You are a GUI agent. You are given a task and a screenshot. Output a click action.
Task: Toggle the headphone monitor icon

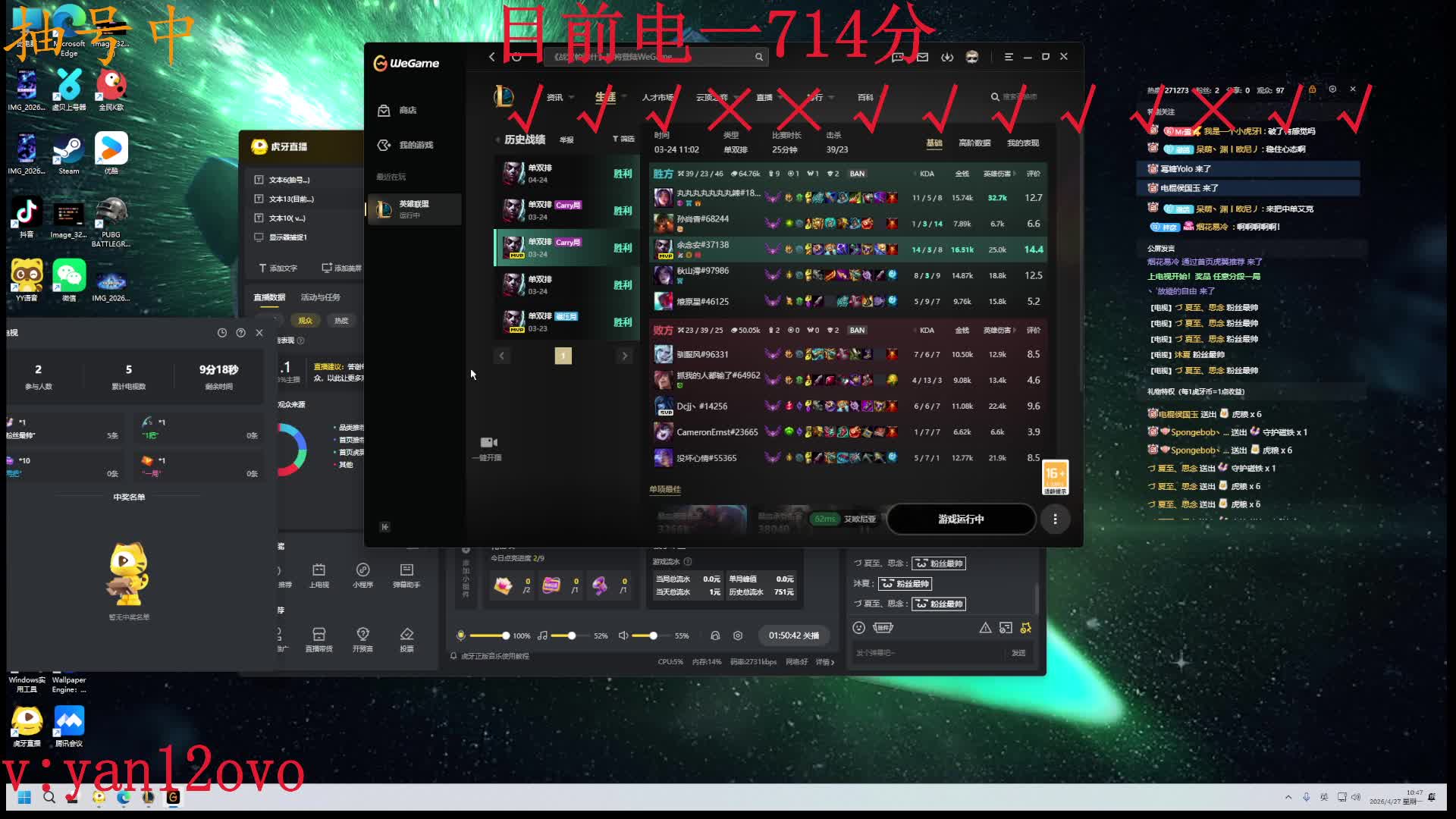click(714, 635)
